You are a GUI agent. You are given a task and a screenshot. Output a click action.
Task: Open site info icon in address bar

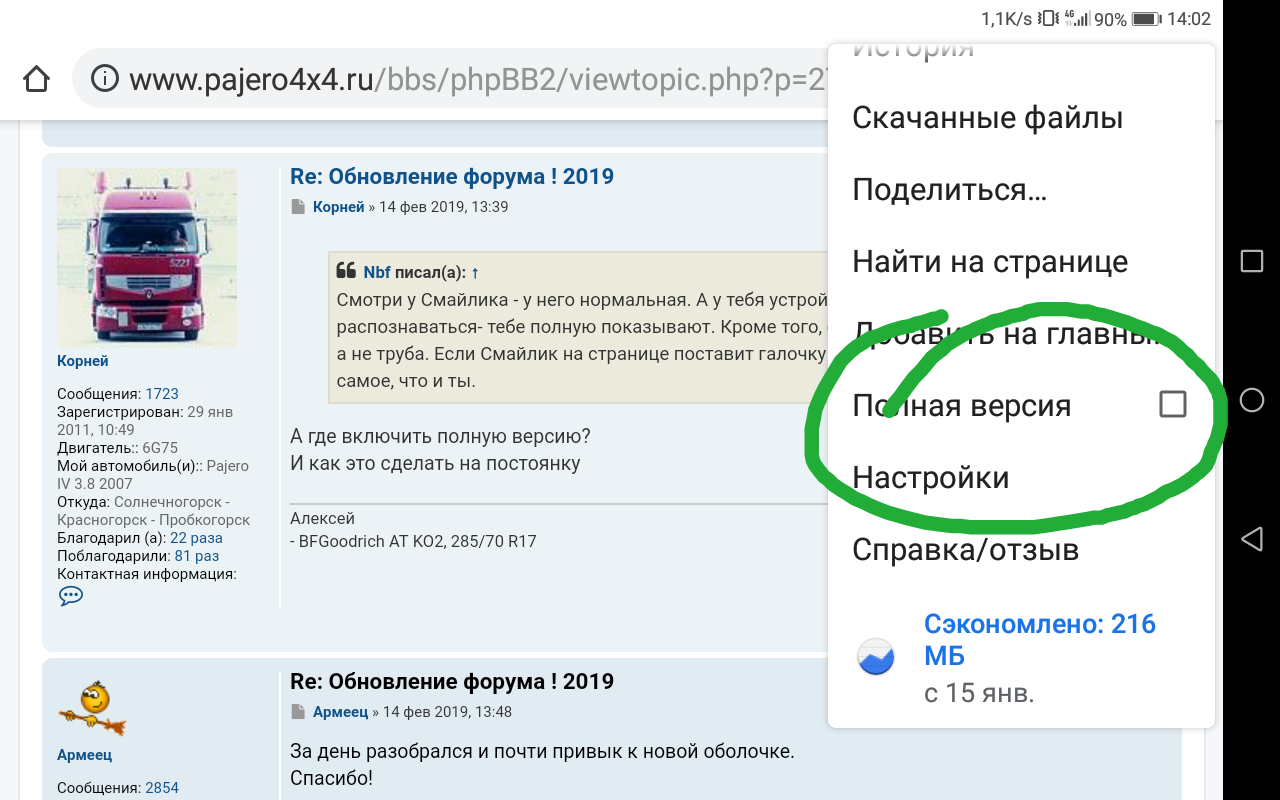103,79
